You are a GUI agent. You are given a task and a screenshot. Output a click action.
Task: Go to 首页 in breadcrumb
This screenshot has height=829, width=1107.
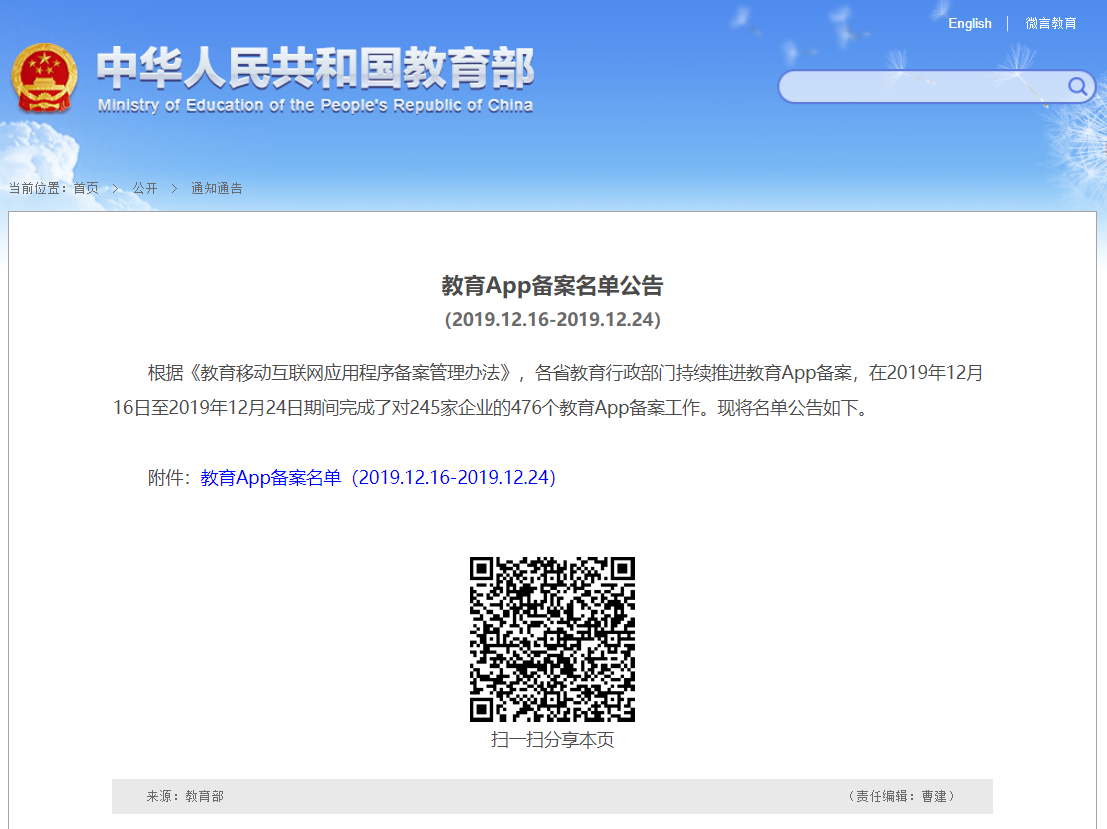click(x=86, y=189)
